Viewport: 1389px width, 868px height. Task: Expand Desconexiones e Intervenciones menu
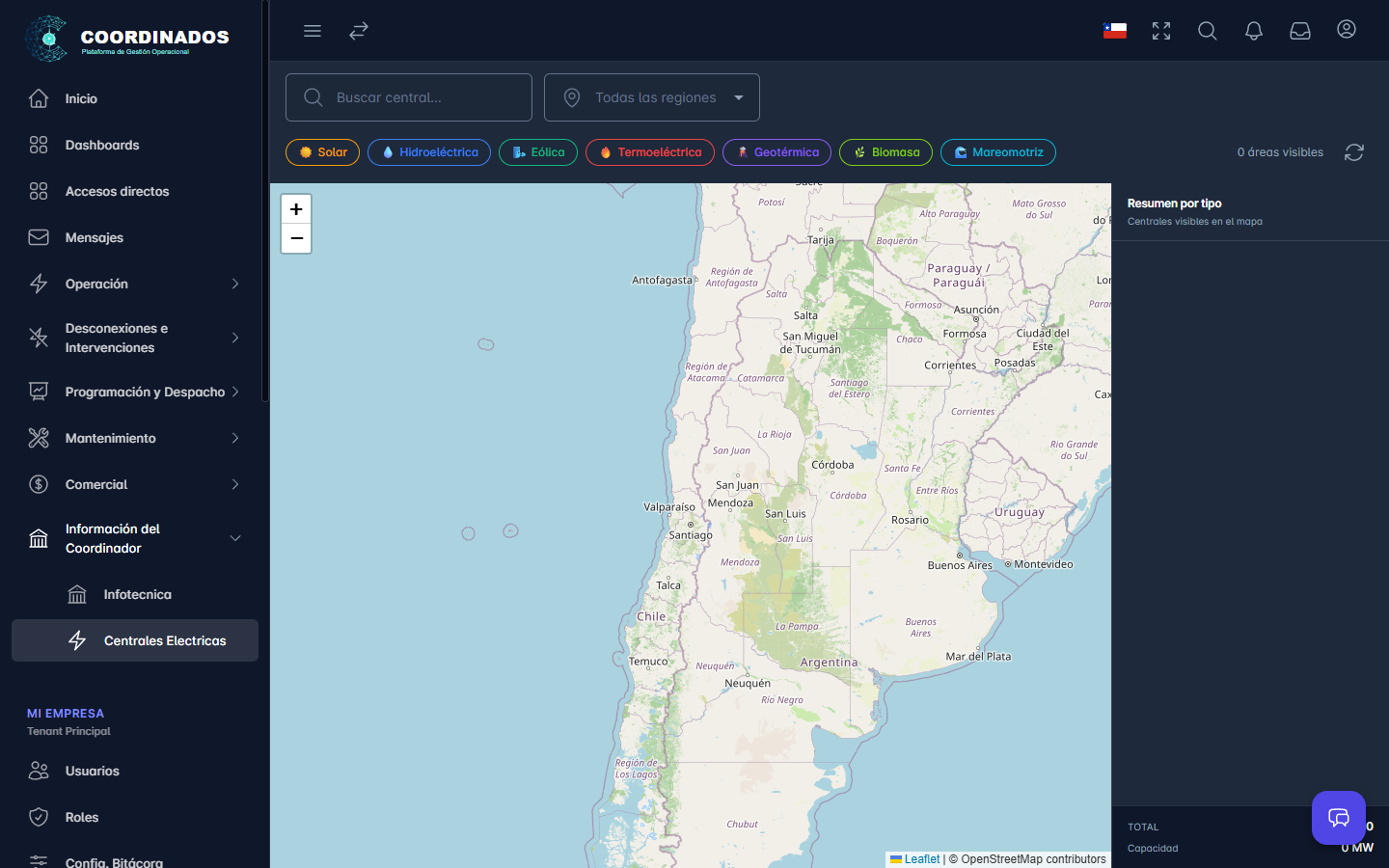[x=135, y=338]
